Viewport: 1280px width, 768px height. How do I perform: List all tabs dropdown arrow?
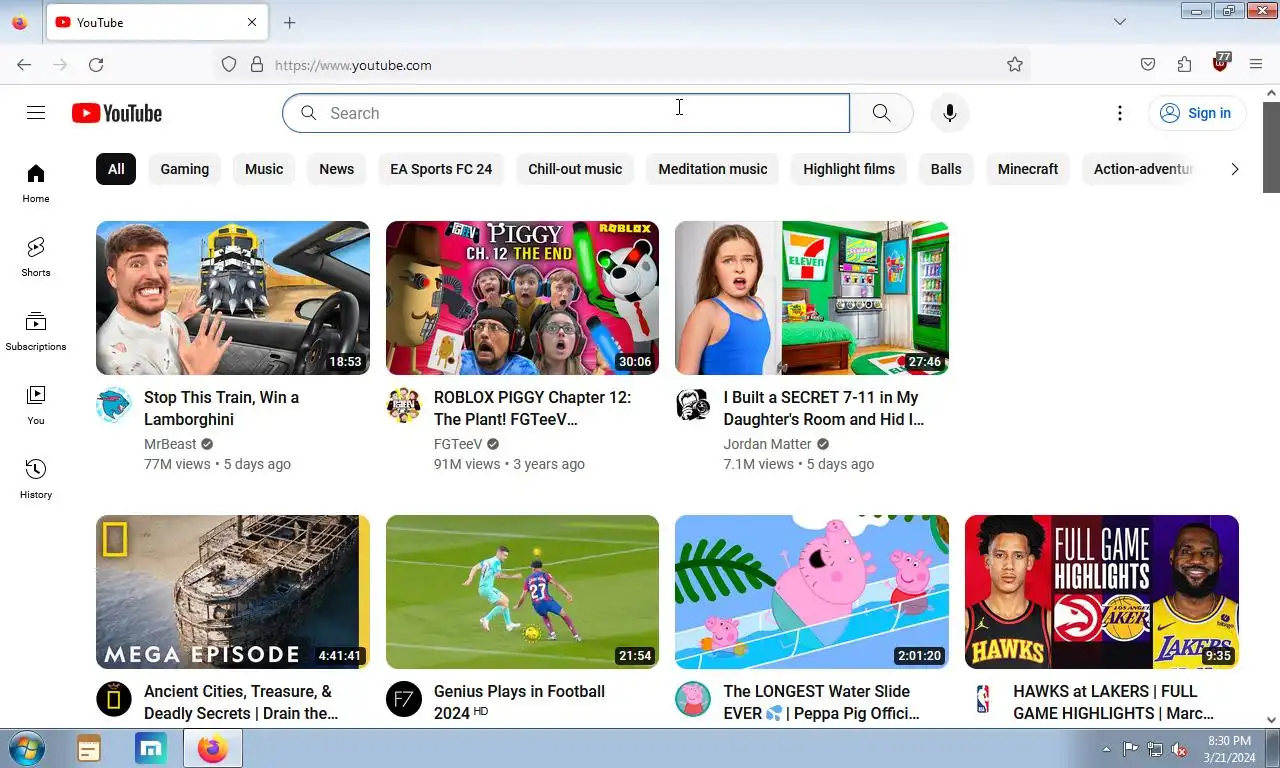1120,22
